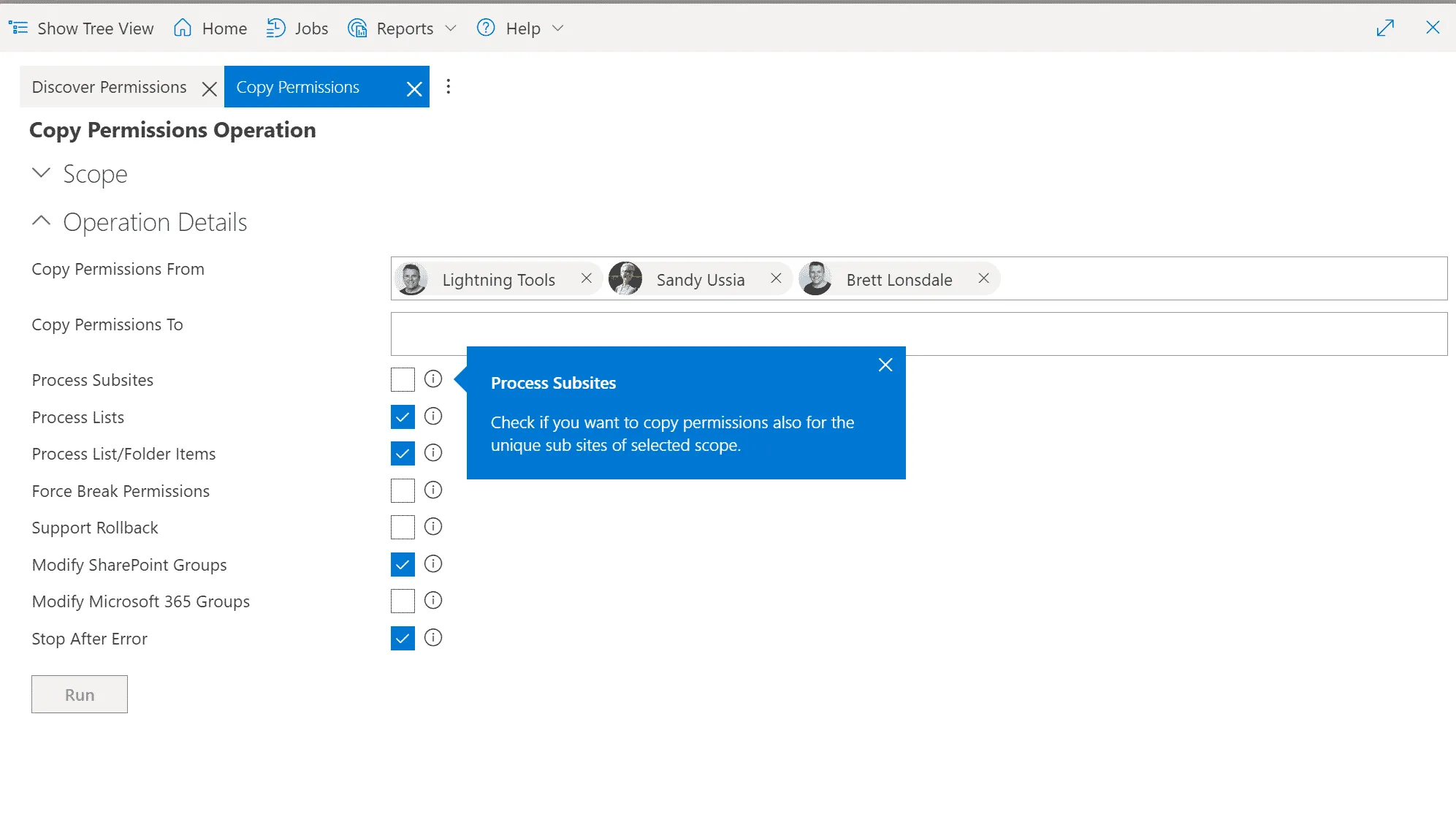Viewport: 1456px width, 836px height.
Task: Open the three-dot tab overflow menu
Action: 448,85
